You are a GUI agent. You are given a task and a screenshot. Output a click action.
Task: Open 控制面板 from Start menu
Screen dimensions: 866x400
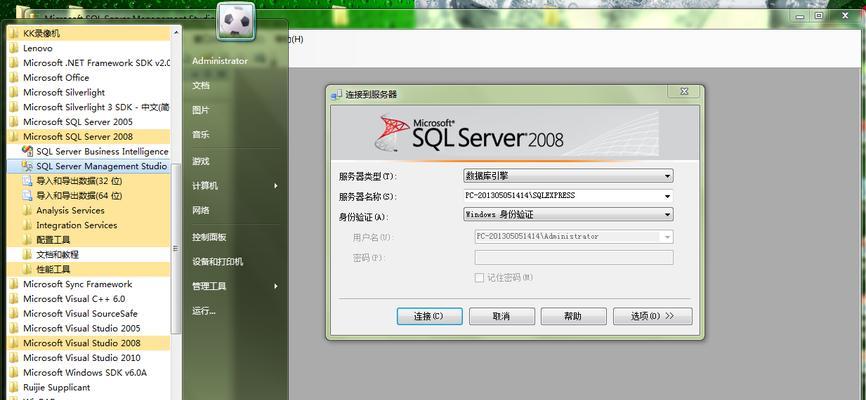tap(209, 237)
